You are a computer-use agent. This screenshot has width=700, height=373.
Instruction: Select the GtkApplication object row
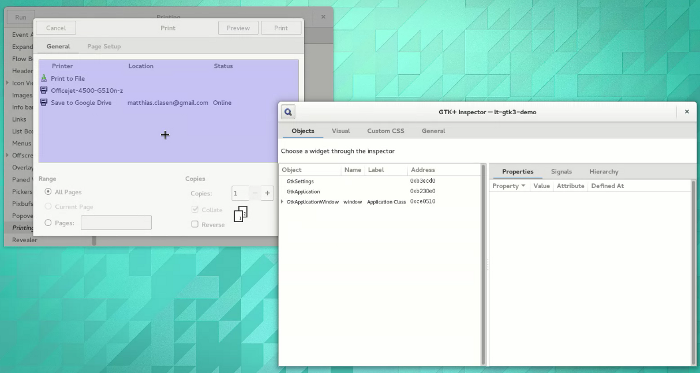tap(380, 191)
